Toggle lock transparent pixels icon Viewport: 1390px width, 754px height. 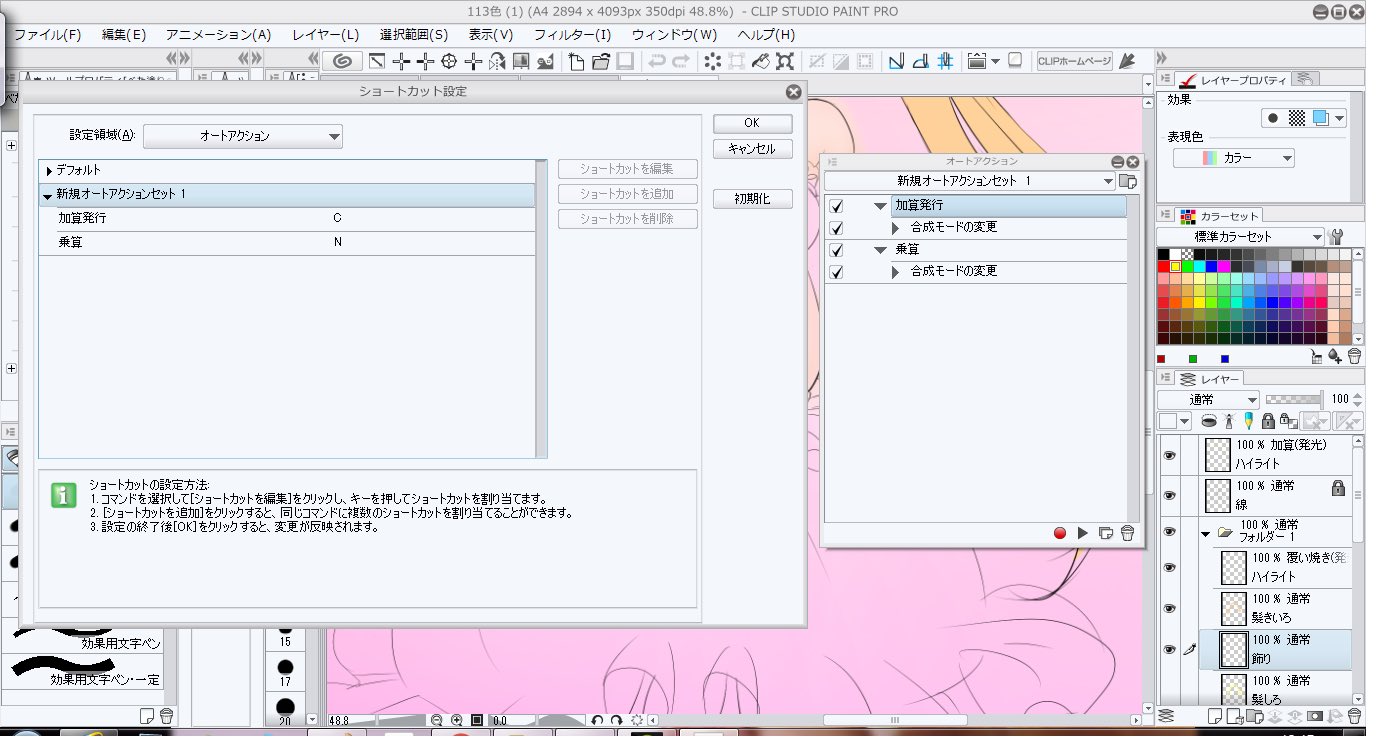(x=1289, y=421)
